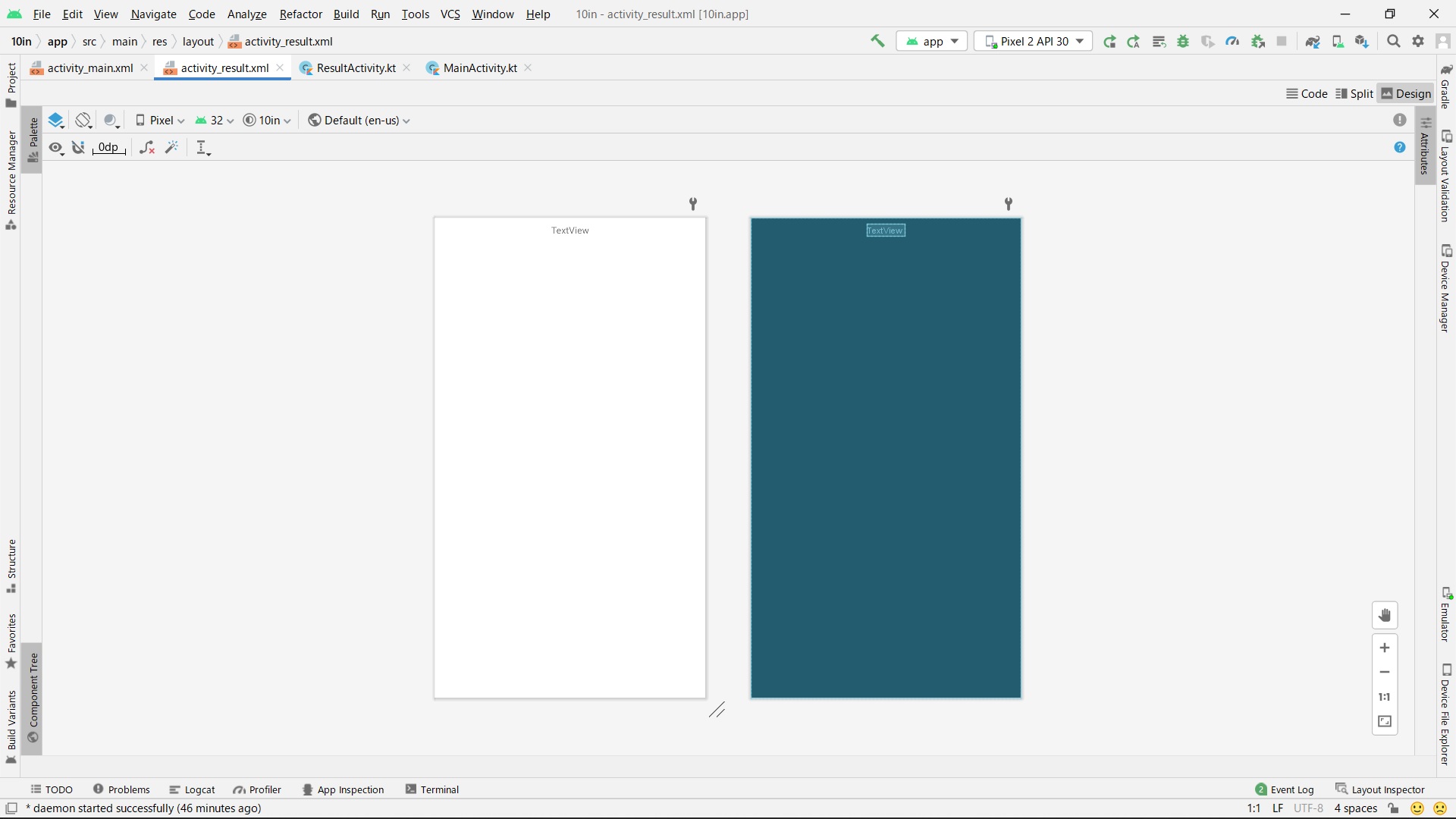Open the Profiler run icon in toolbar
Image resolution: width=1456 pixels, height=819 pixels.
coord(1232,41)
